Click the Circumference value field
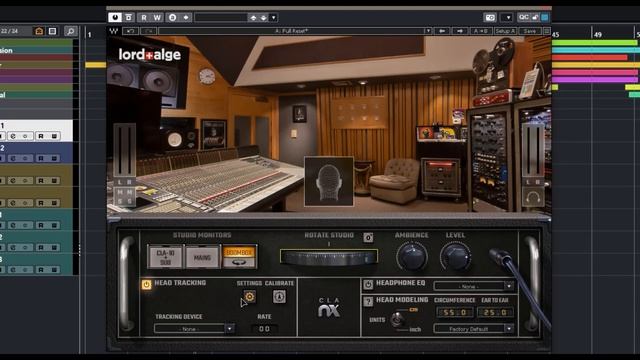Image resolution: width=640 pixels, height=360 pixels. pyautogui.click(x=454, y=313)
